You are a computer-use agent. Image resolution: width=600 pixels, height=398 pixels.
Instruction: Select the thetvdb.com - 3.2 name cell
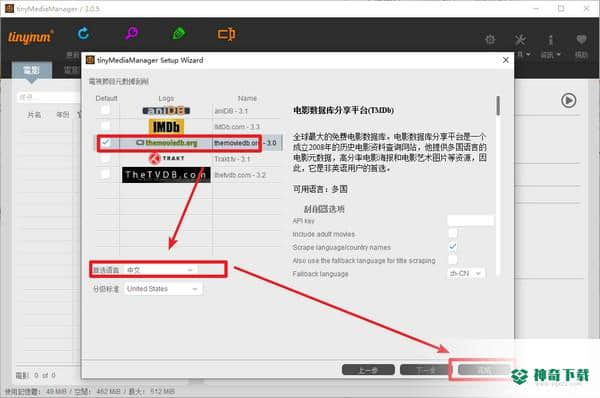(x=247, y=175)
